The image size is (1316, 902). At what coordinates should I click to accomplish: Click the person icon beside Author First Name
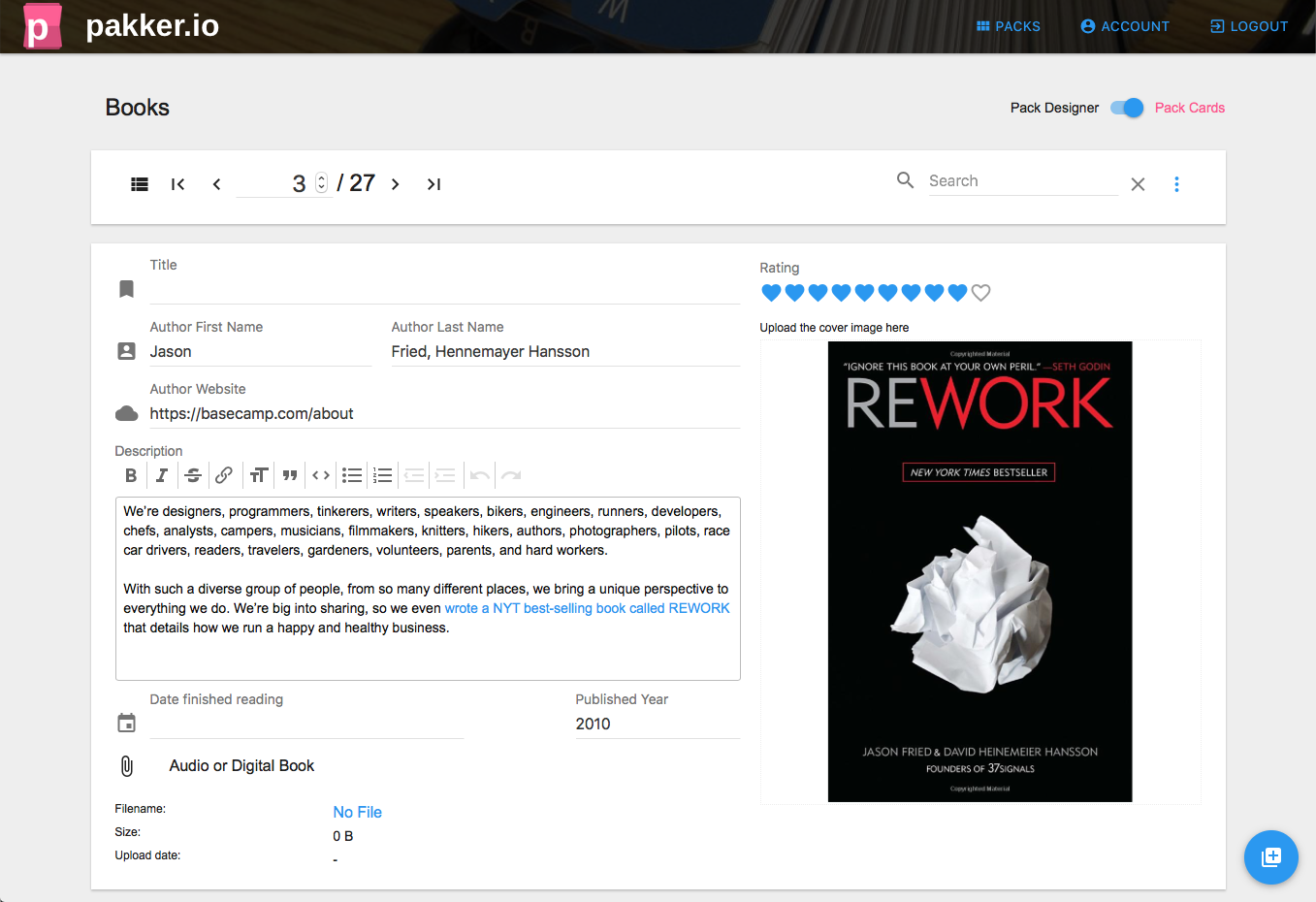(x=126, y=351)
